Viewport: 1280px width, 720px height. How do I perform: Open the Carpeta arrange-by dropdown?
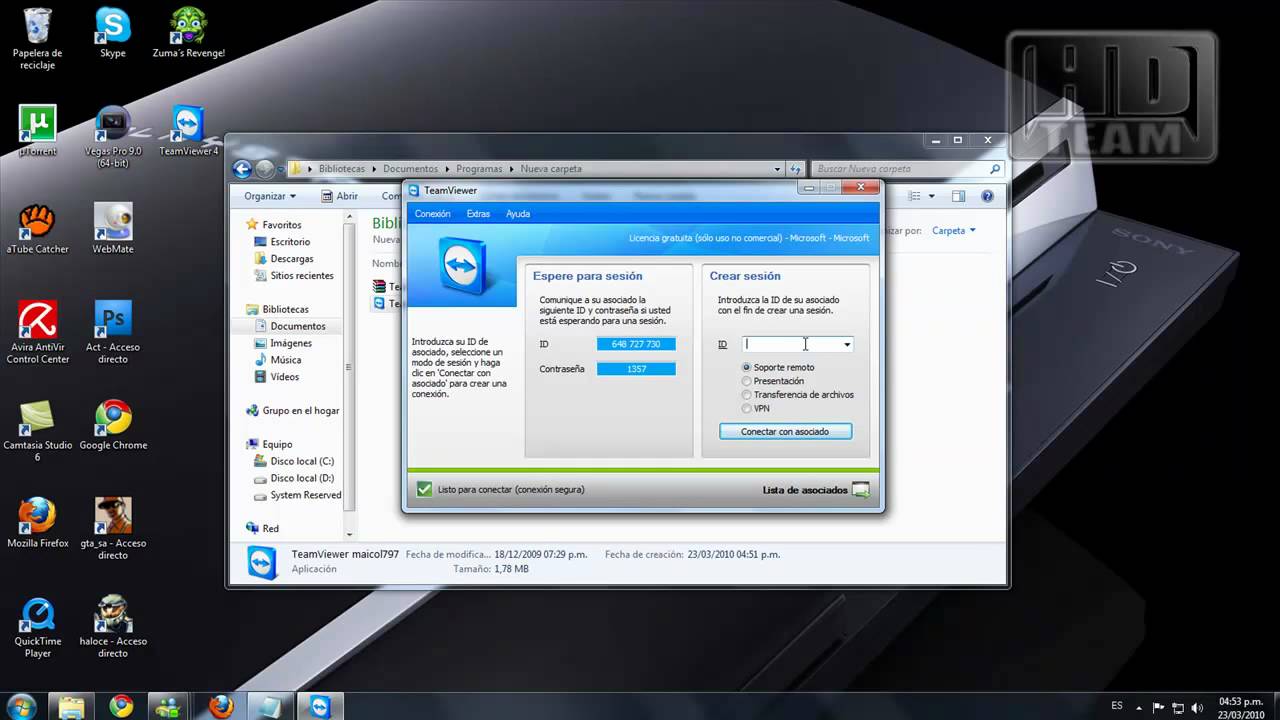click(953, 230)
